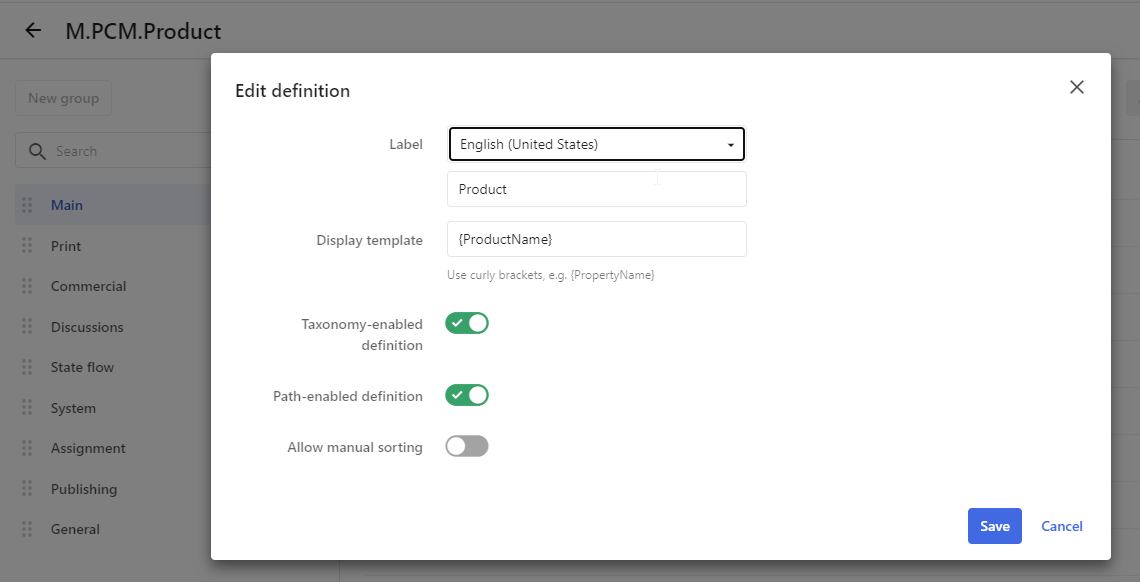This screenshot has height=582, width=1140.
Task: Click the Save button
Action: pyautogui.click(x=994, y=526)
